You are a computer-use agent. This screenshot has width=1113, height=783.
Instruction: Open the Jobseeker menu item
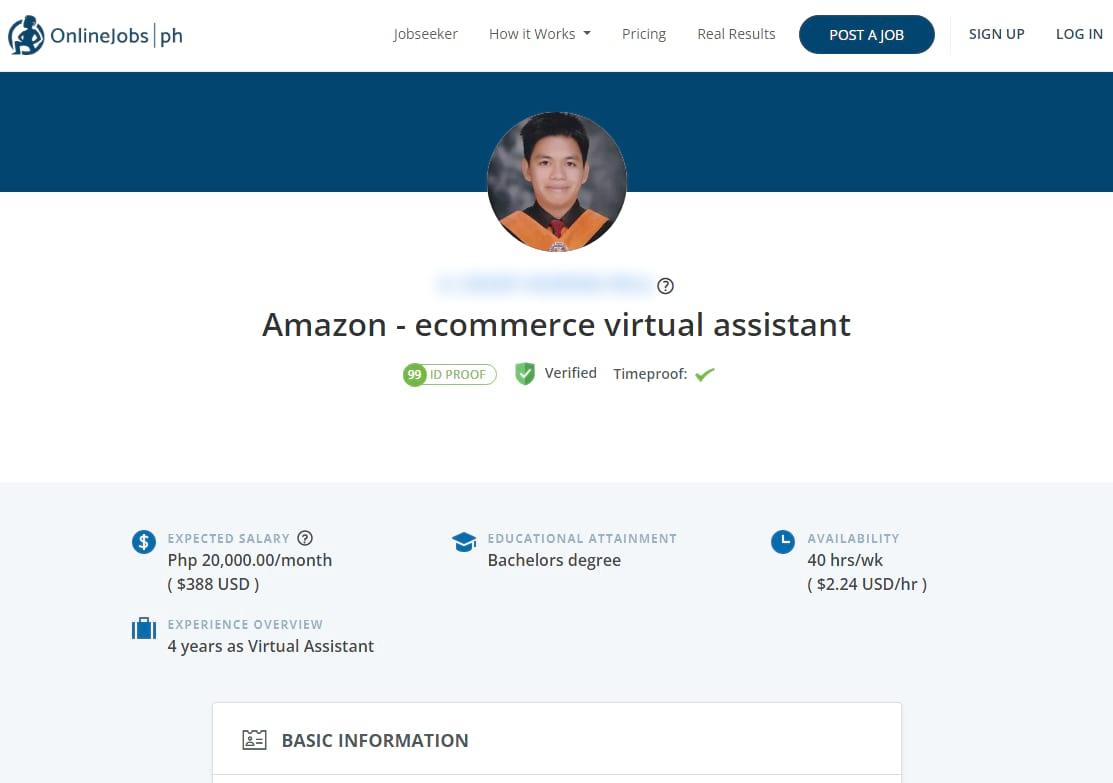coord(425,33)
